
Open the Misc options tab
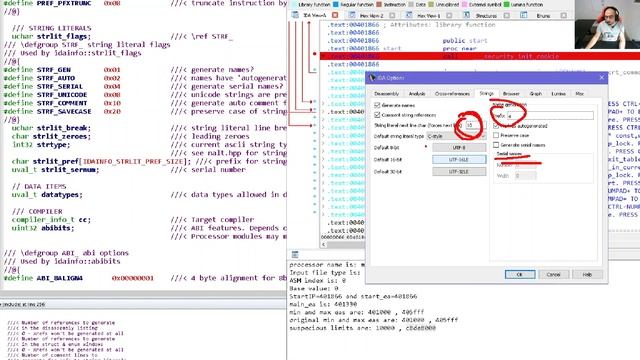coord(579,94)
